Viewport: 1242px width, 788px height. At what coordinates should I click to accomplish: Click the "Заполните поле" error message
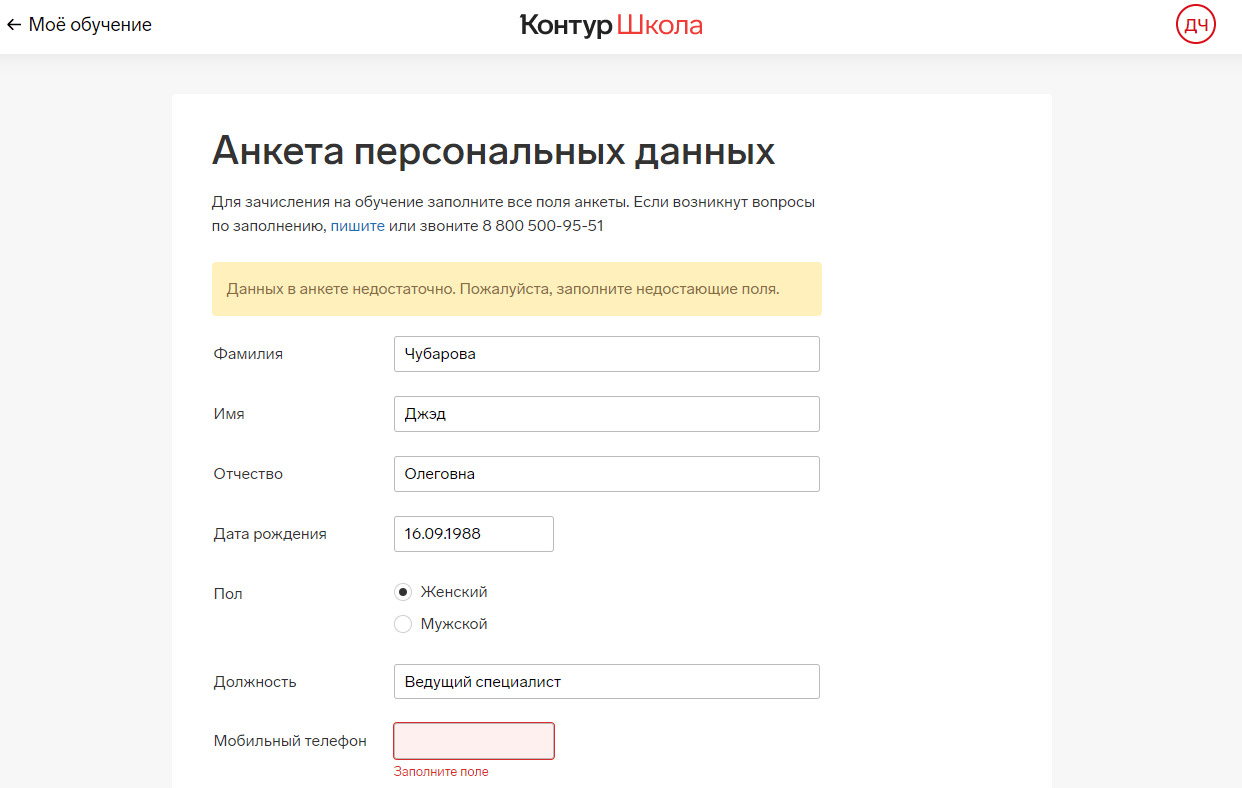[x=441, y=772]
